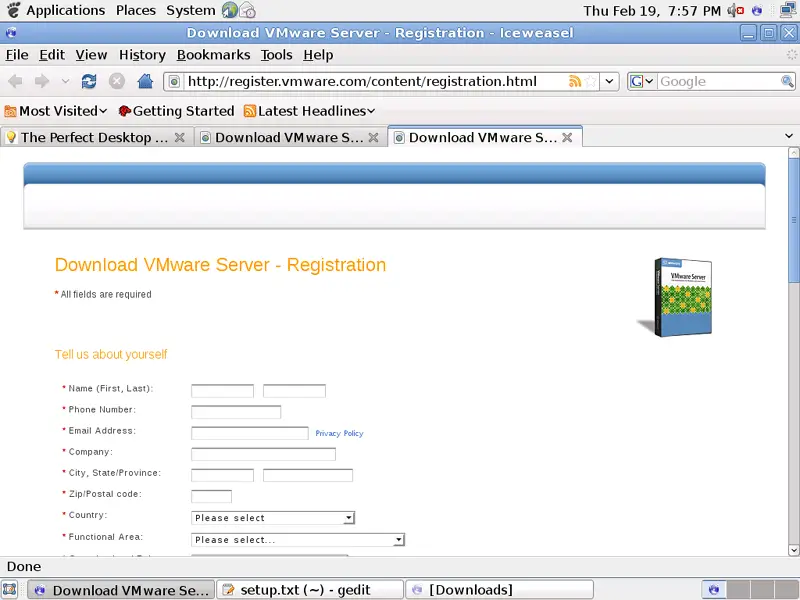This screenshot has height=600, width=800.
Task: Click the Email Address field
Action: pos(250,433)
